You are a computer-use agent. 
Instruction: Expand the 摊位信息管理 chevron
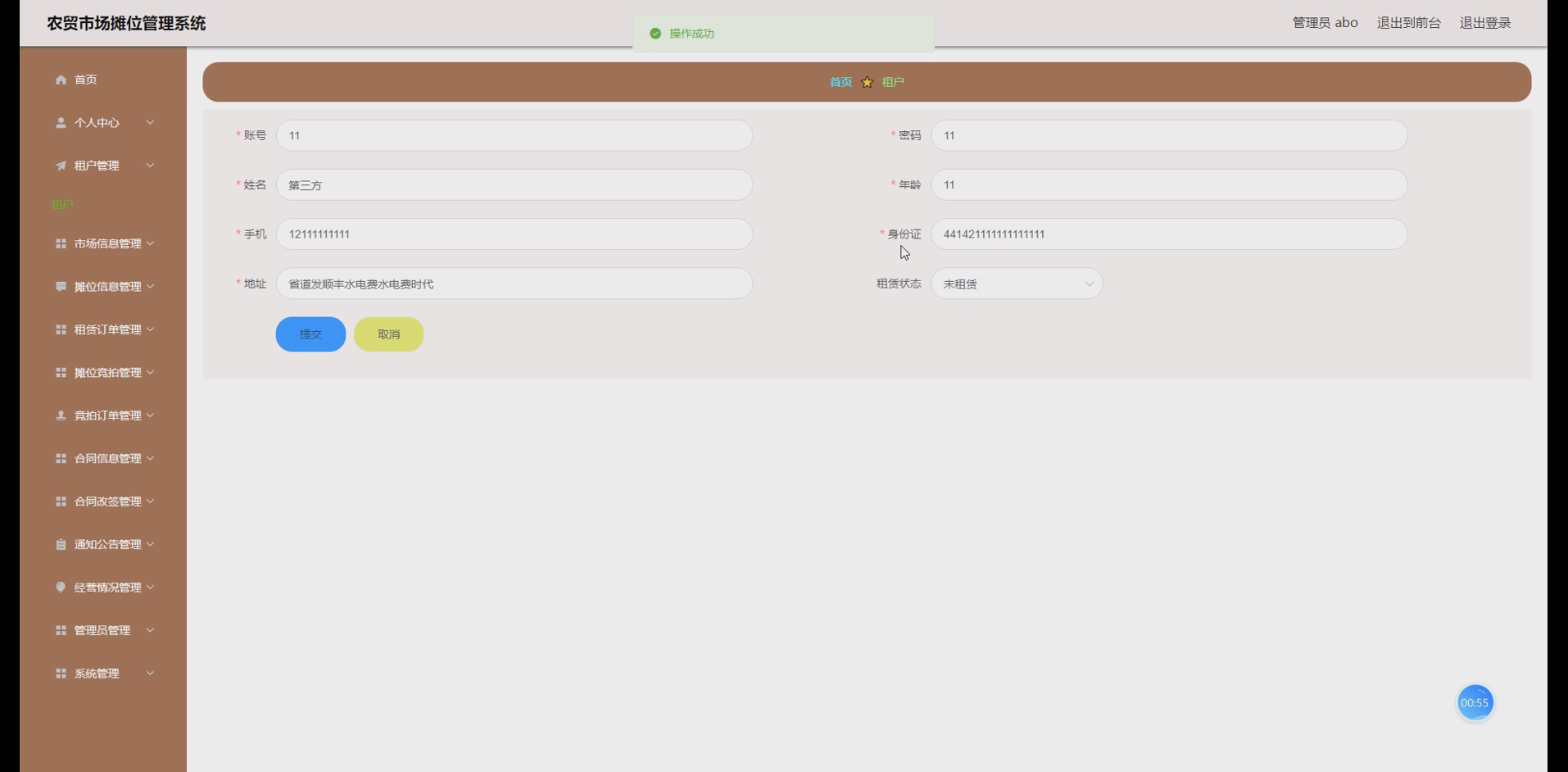[x=150, y=286]
